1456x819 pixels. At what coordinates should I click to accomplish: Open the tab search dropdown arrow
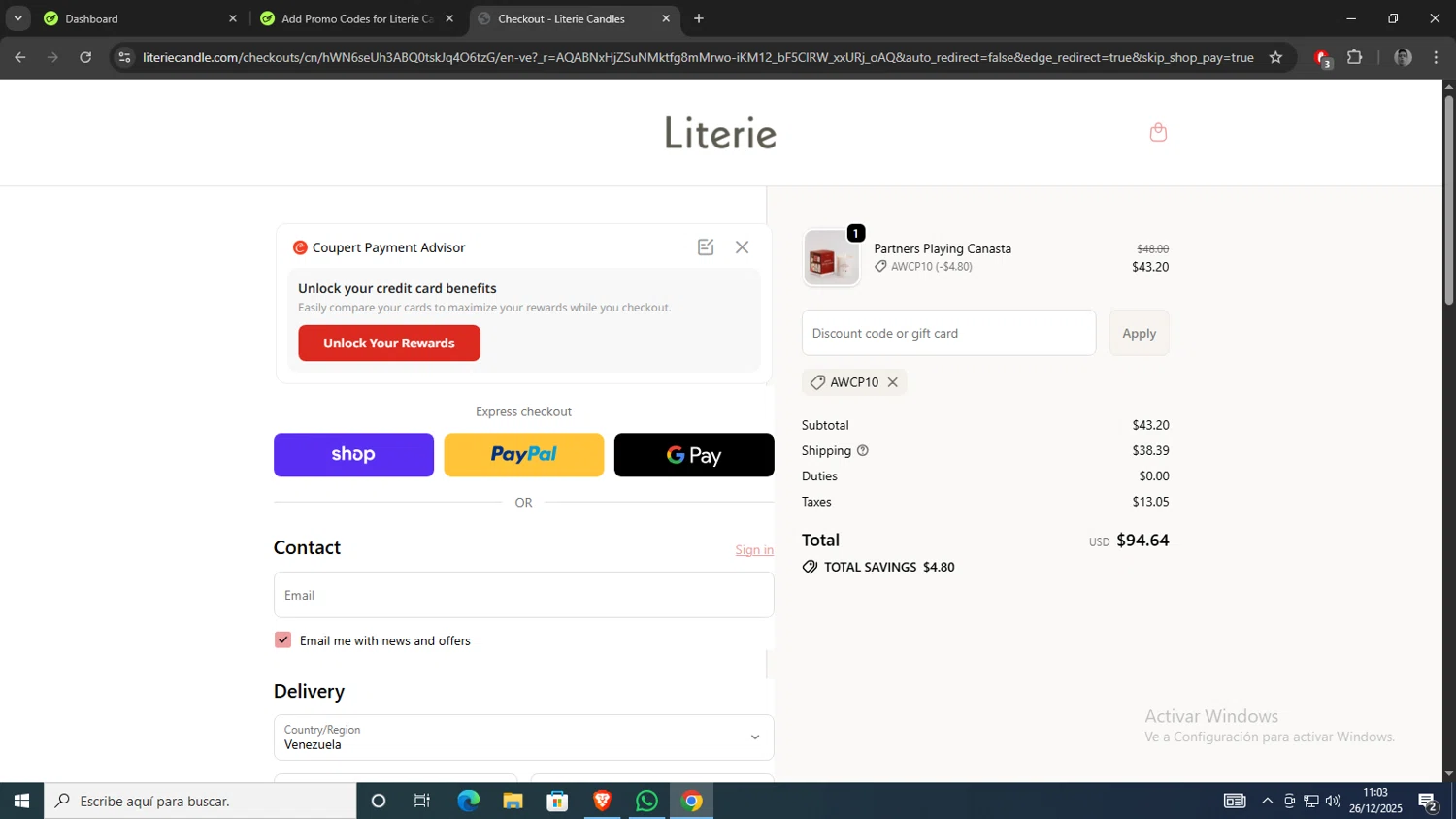[x=17, y=18]
